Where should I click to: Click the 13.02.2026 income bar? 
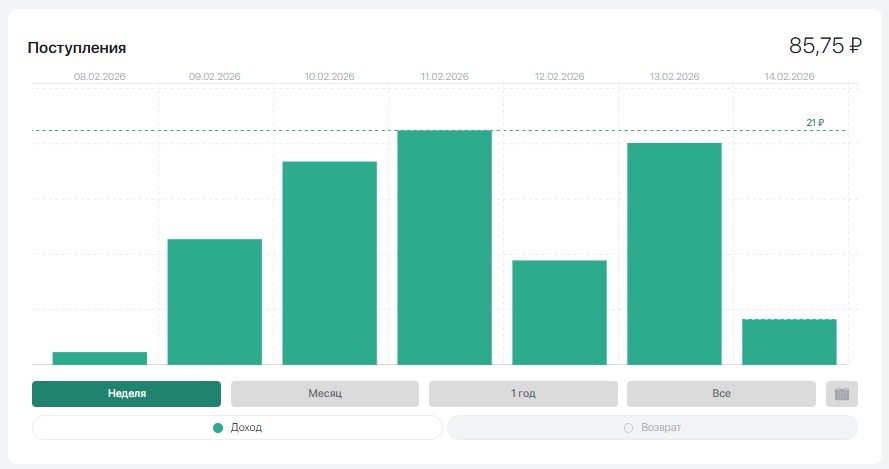click(x=674, y=253)
